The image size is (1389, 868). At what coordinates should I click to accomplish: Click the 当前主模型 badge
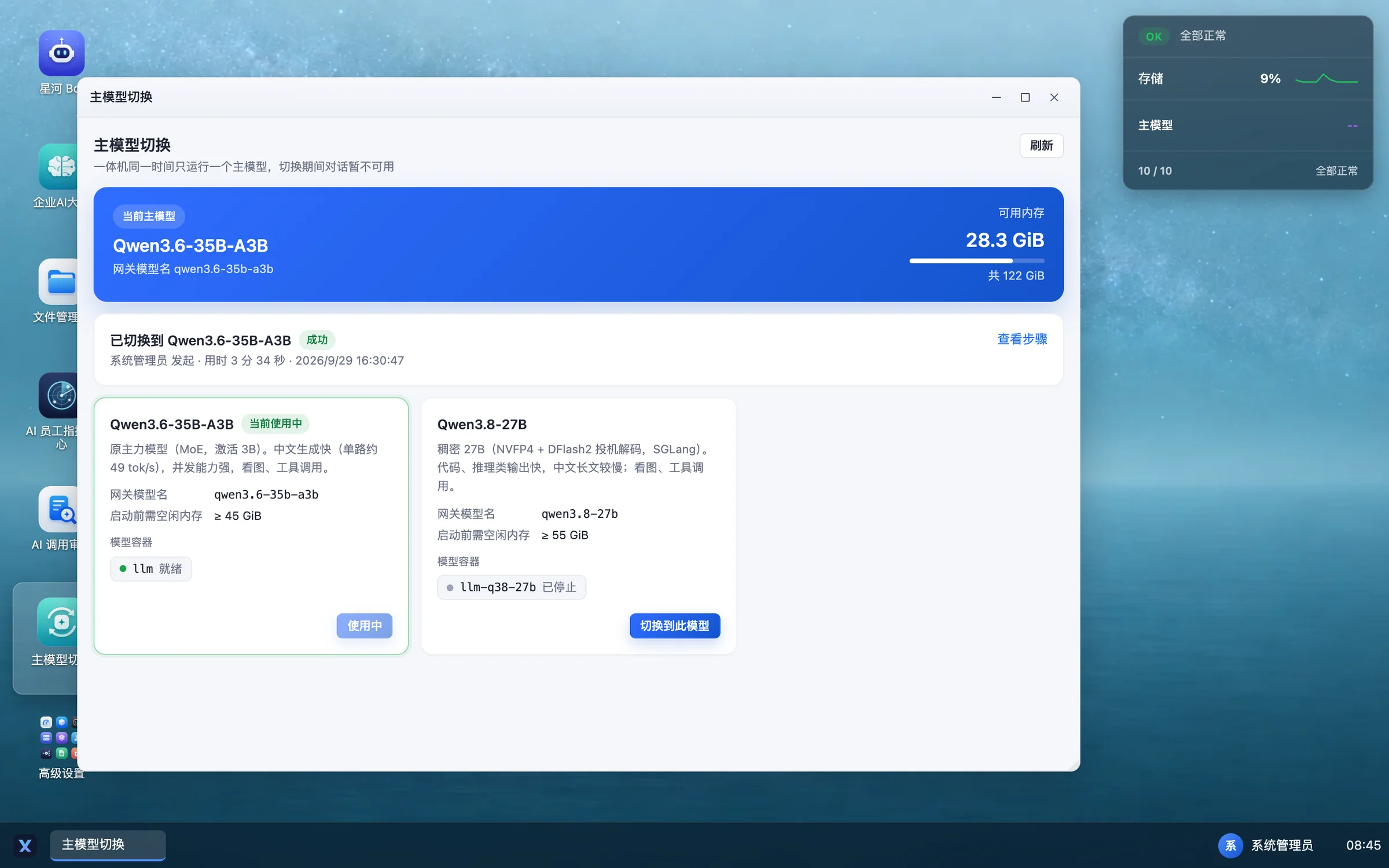click(x=149, y=216)
